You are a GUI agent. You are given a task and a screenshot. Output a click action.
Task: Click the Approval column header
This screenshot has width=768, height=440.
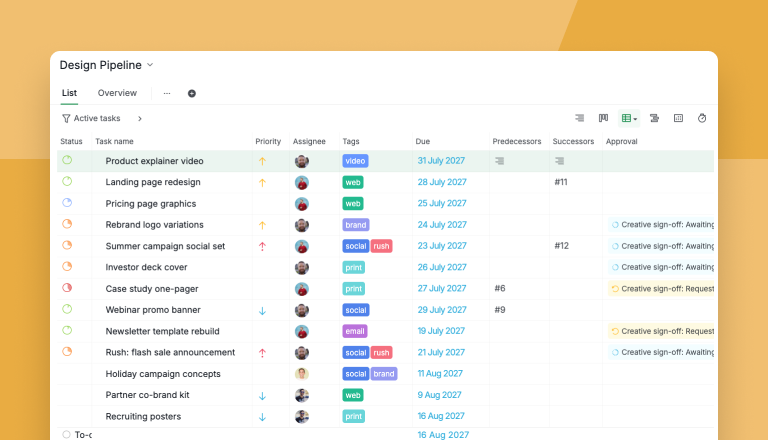coord(622,141)
